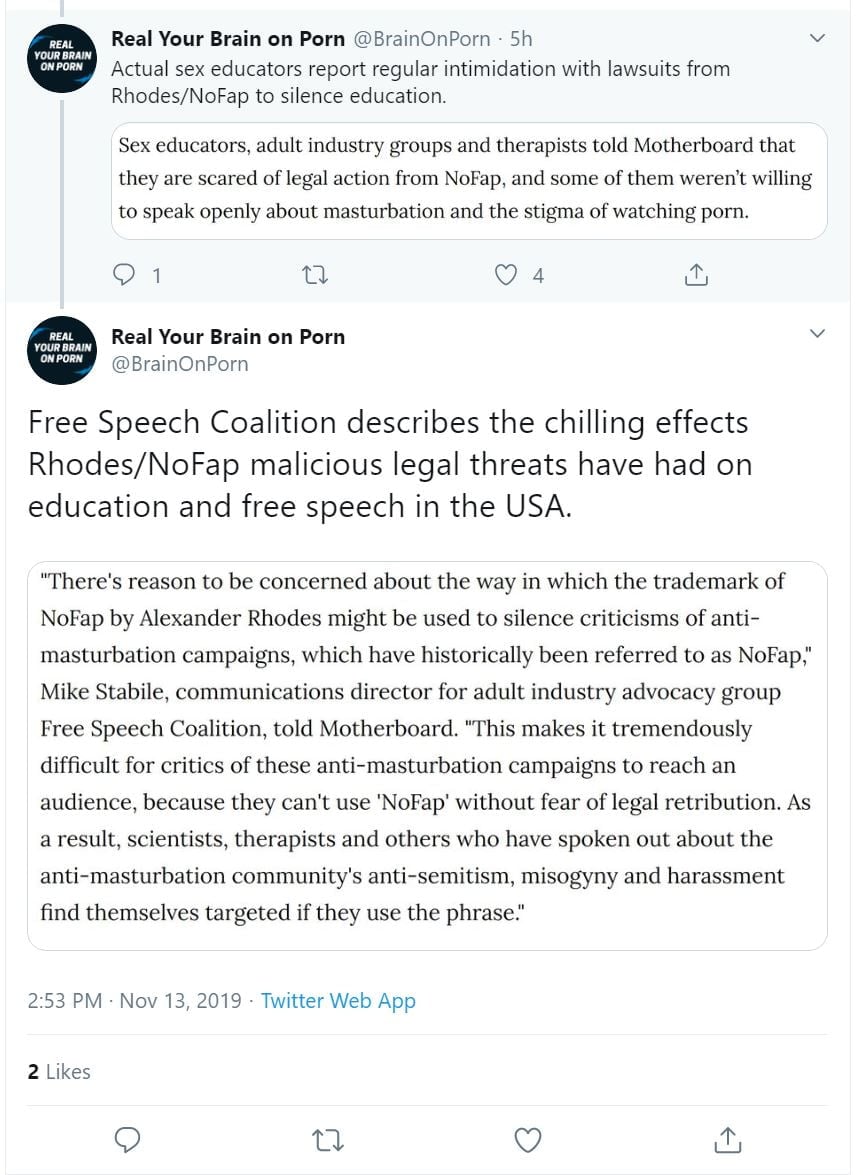The width and height of the screenshot is (863, 1175).
Task: Share the main tweet
Action: tap(727, 1139)
